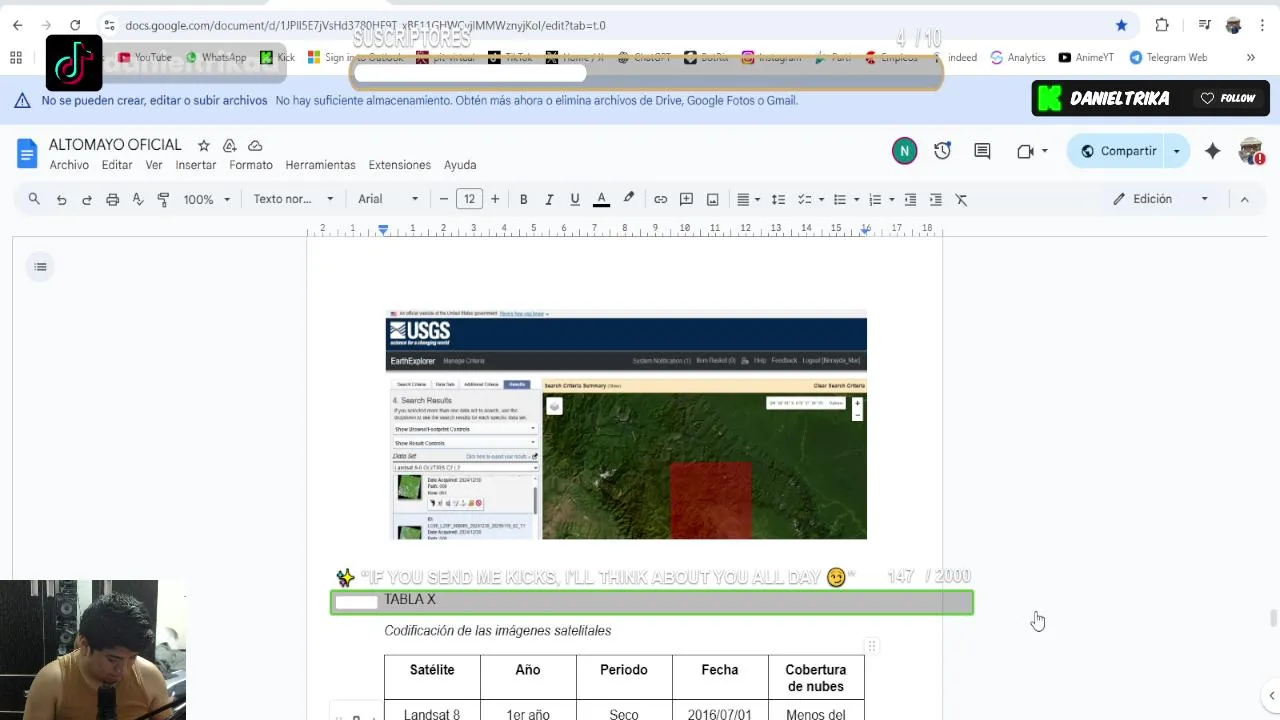This screenshot has height=720, width=1280.
Task: Collapse the toolbar menus chevron
Action: point(1244,199)
